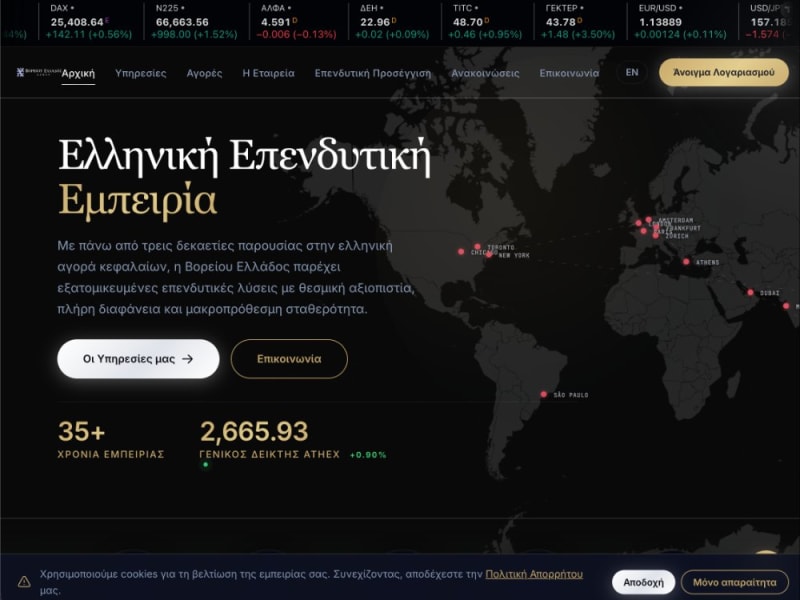The width and height of the screenshot is (800, 600).
Task: Click the Ελληνική Επενδυτική heading
Action: (244, 156)
